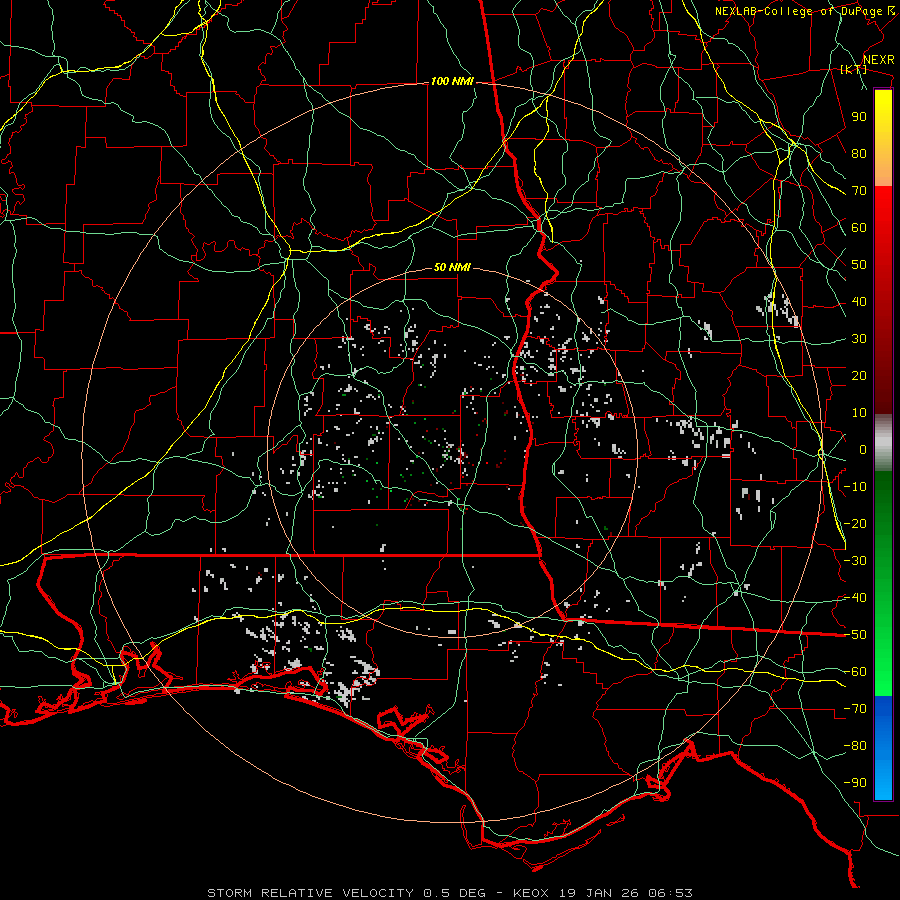Click the Storm Relative Velocity caption text
Screen dimensions: 900x900
point(449,893)
